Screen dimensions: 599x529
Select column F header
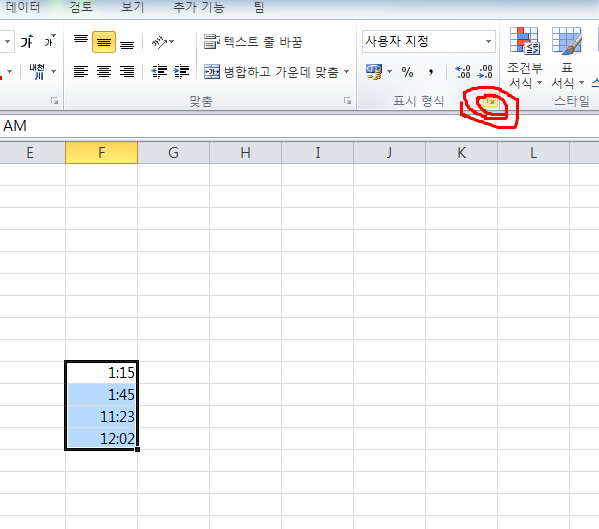click(x=101, y=153)
